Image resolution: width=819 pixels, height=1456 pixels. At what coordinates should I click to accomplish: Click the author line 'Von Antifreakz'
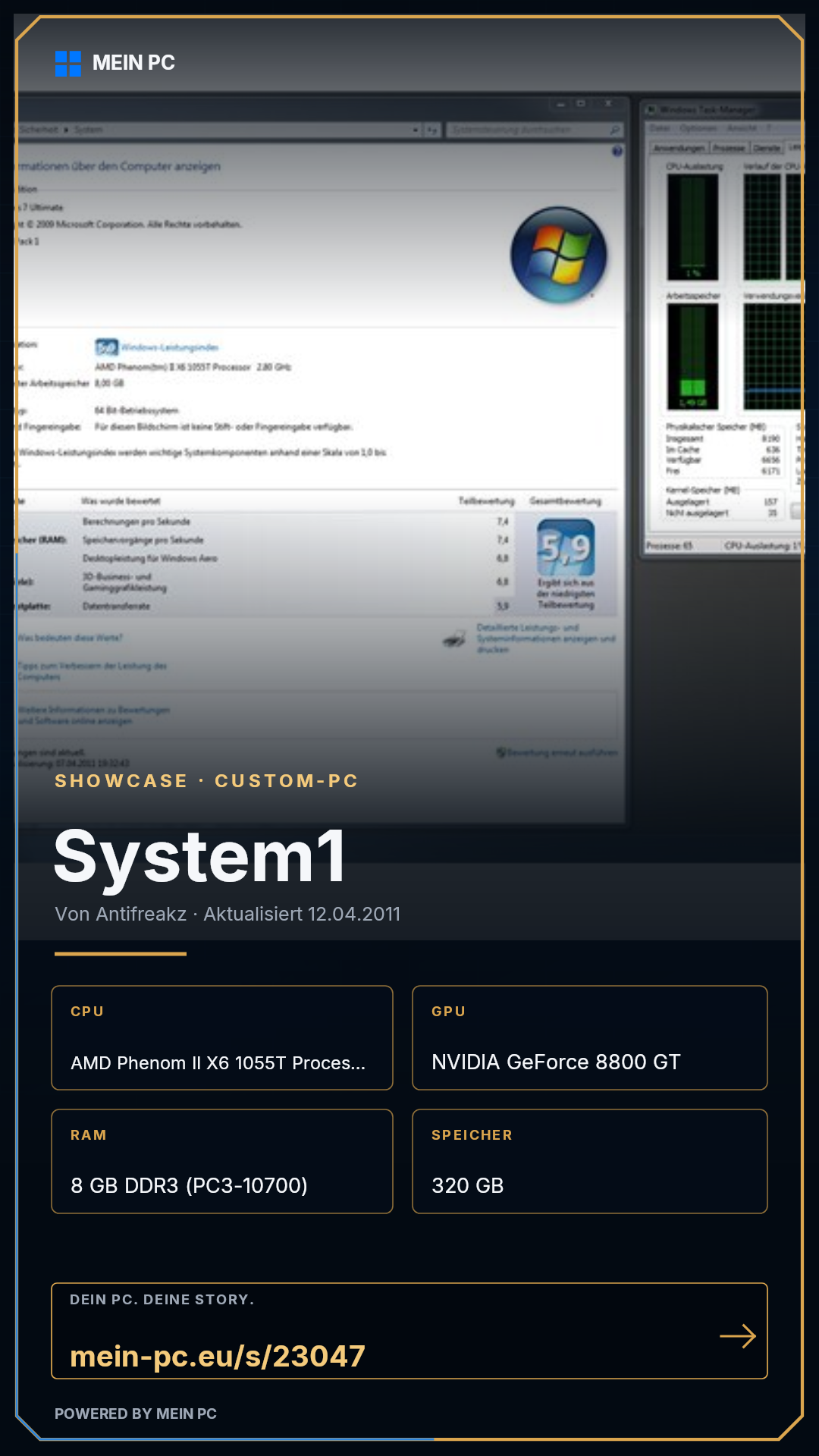(121, 914)
